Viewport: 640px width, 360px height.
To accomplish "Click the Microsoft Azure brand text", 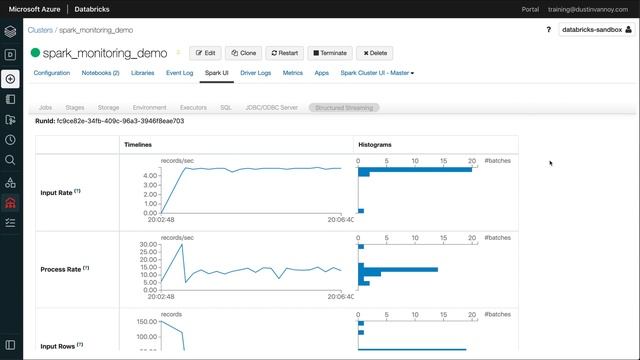I will 34,9.
